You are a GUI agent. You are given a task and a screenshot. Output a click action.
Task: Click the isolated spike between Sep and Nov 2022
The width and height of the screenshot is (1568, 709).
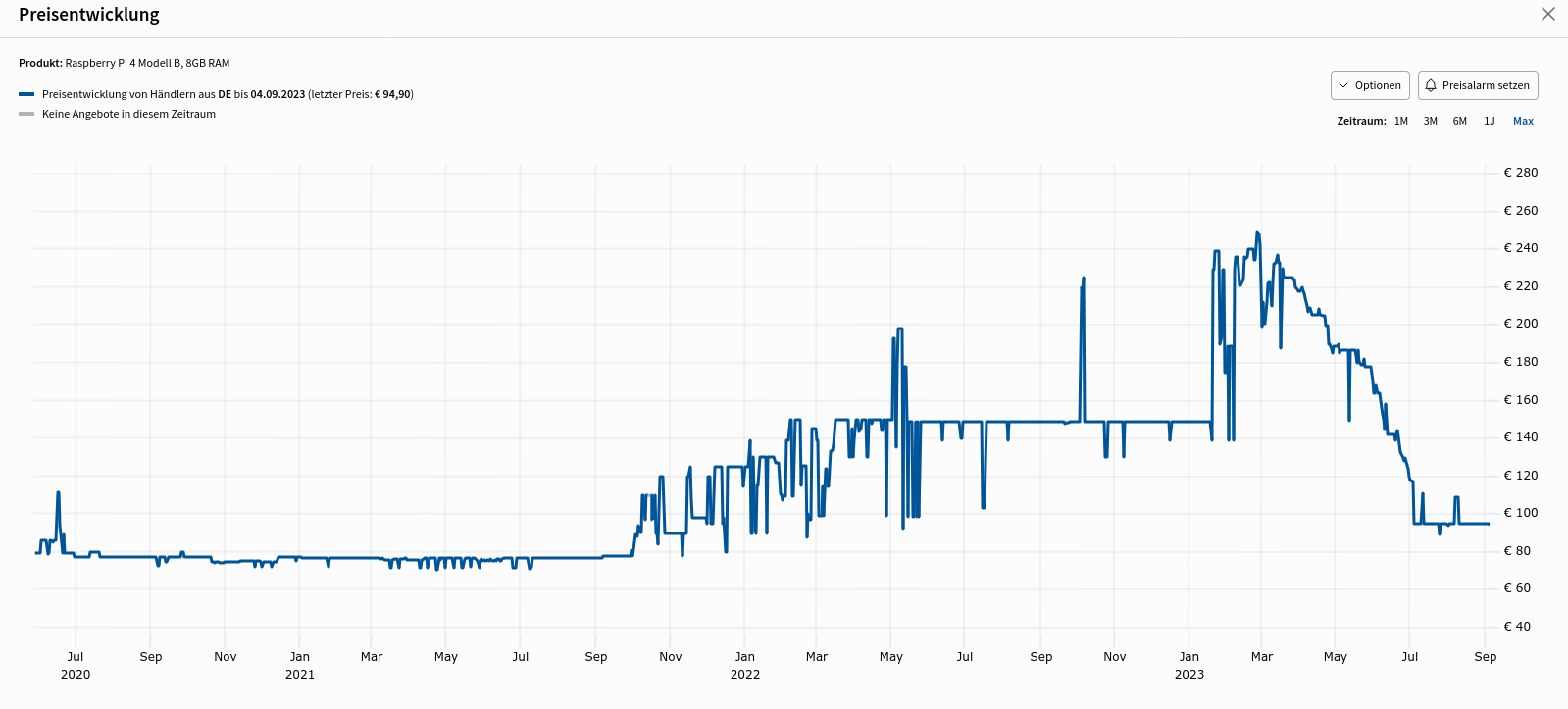tap(1084, 279)
